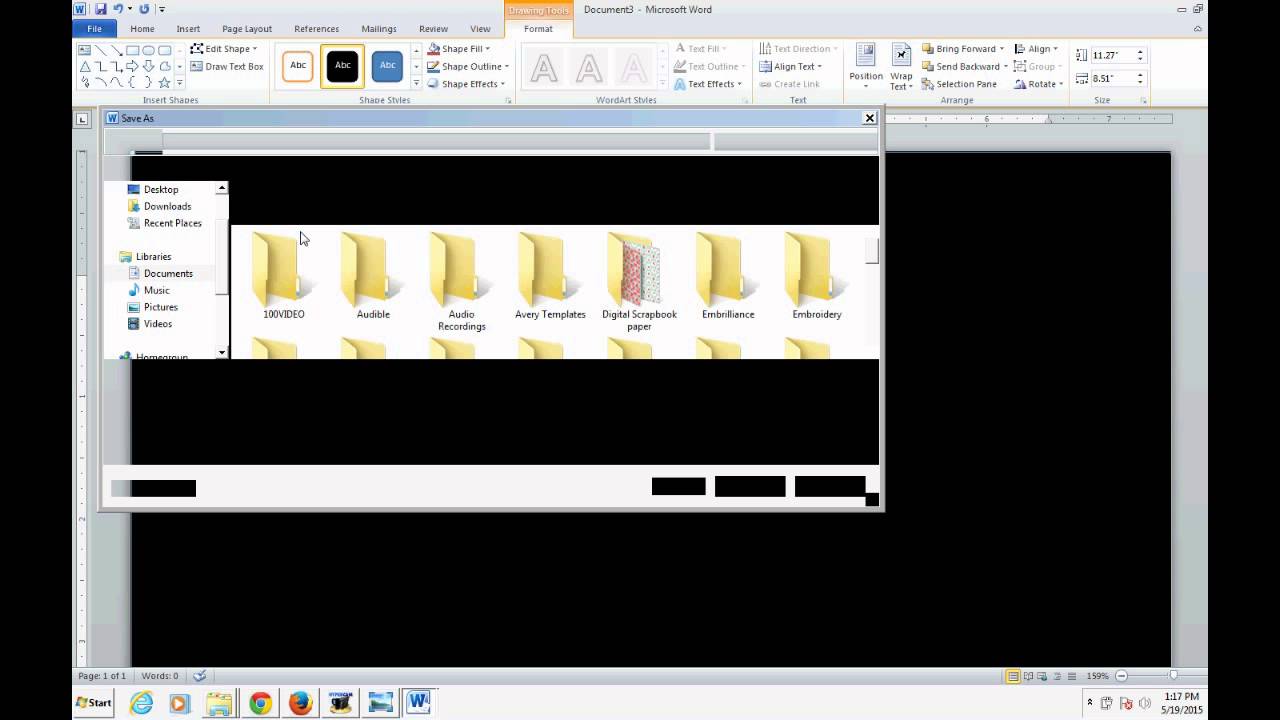Viewport: 1280px width, 720px height.
Task: Select the Right Arrow shape
Action: (x=132, y=66)
